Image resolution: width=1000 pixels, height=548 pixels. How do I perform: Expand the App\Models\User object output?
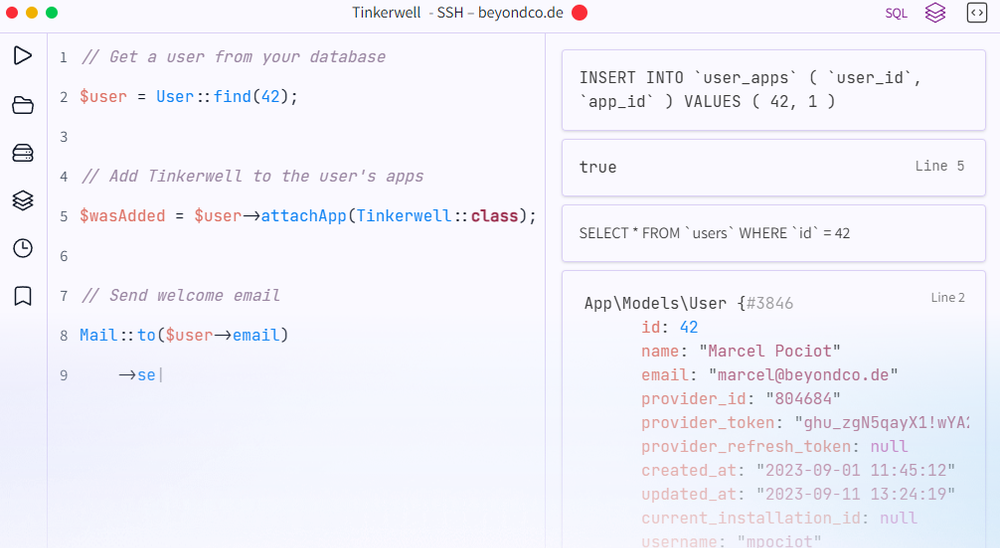[688, 302]
